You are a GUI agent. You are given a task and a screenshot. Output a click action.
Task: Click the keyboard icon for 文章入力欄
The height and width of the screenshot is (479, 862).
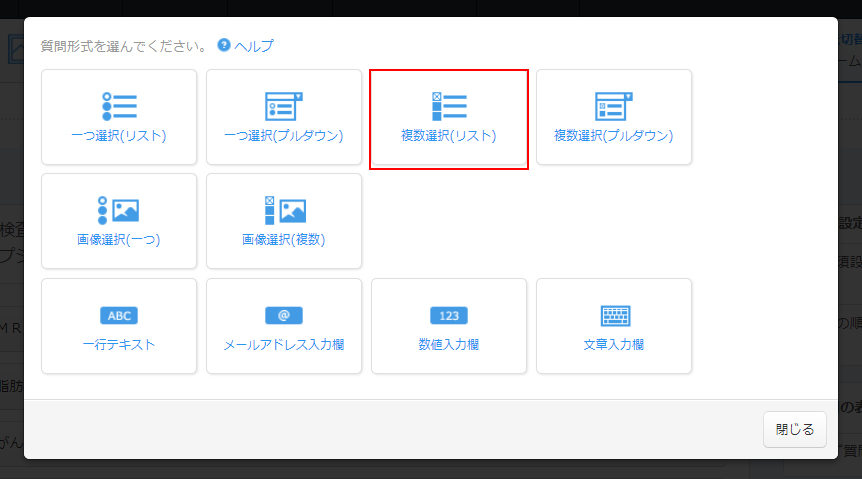614,316
